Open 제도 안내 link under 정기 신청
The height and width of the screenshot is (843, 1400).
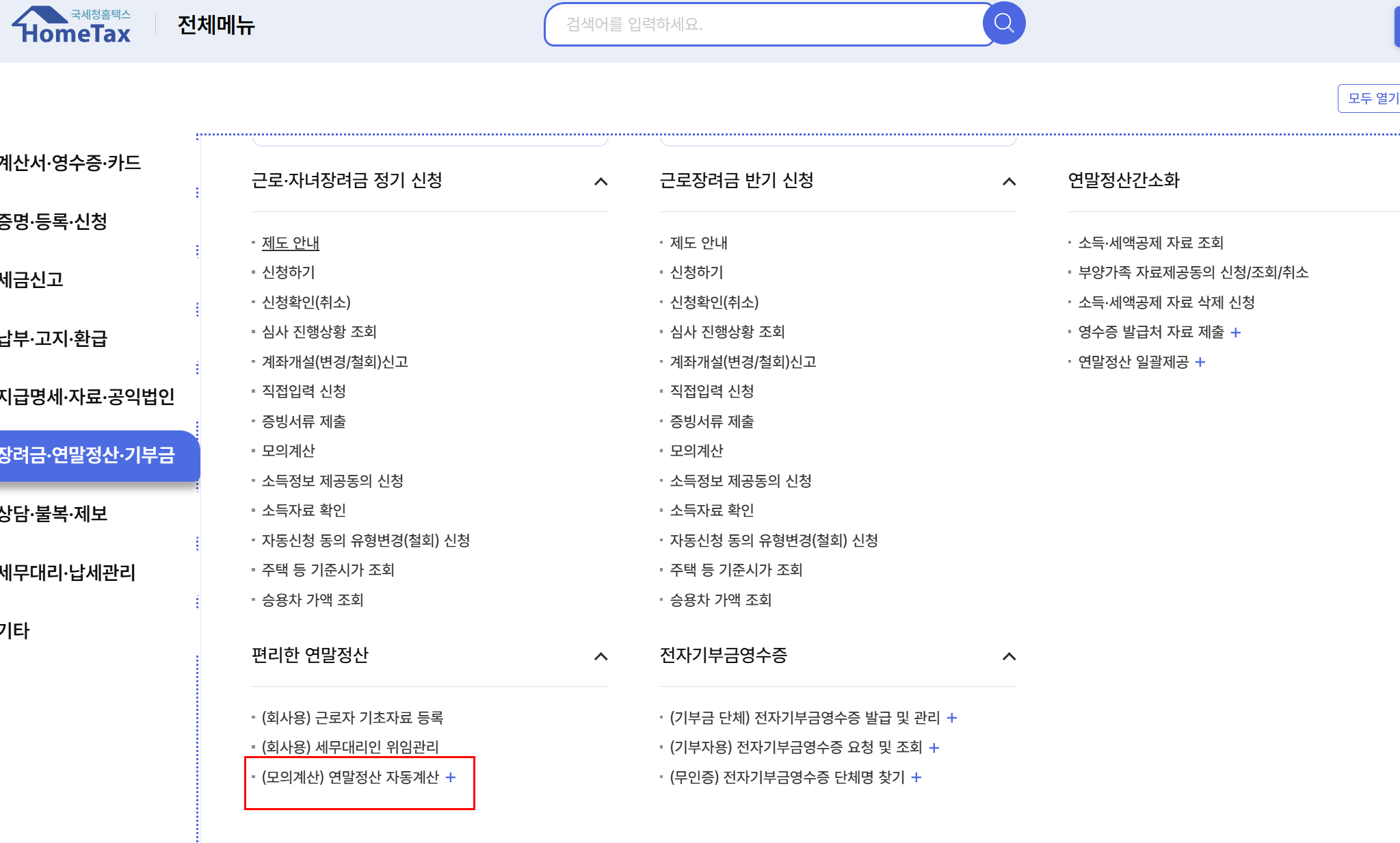coord(291,243)
